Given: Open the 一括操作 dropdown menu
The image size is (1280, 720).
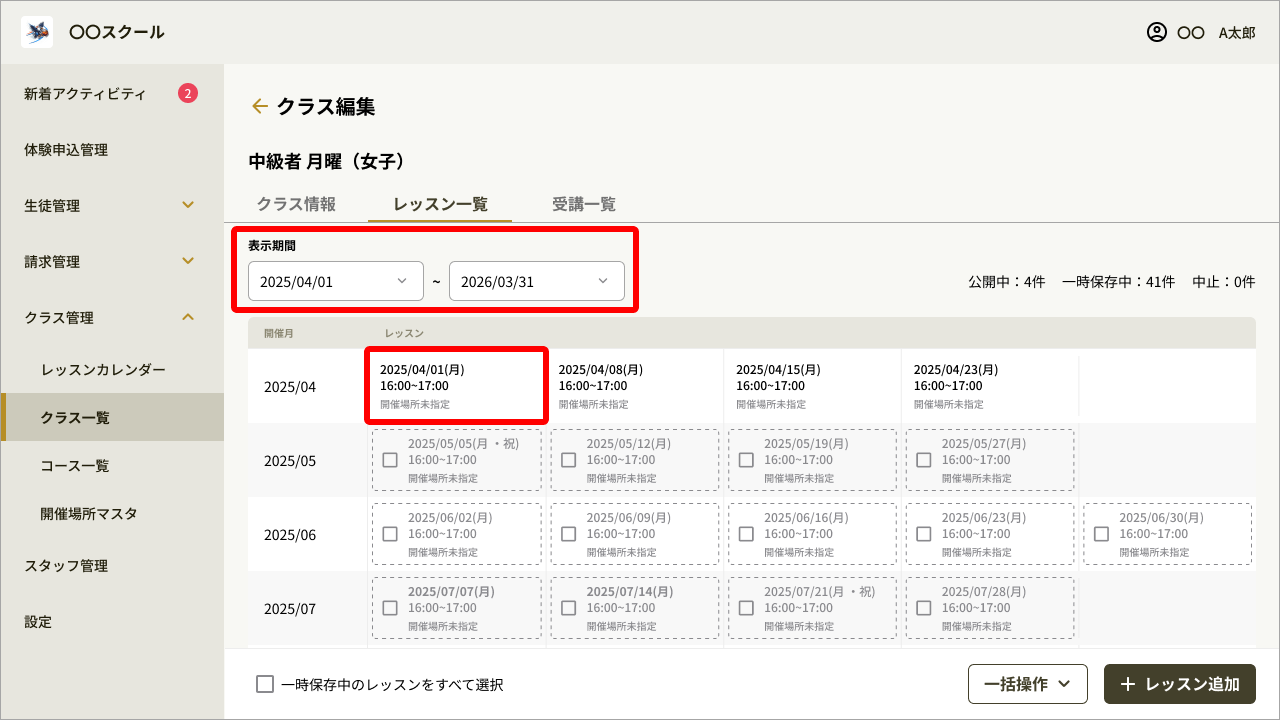Looking at the screenshot, I should point(1027,684).
